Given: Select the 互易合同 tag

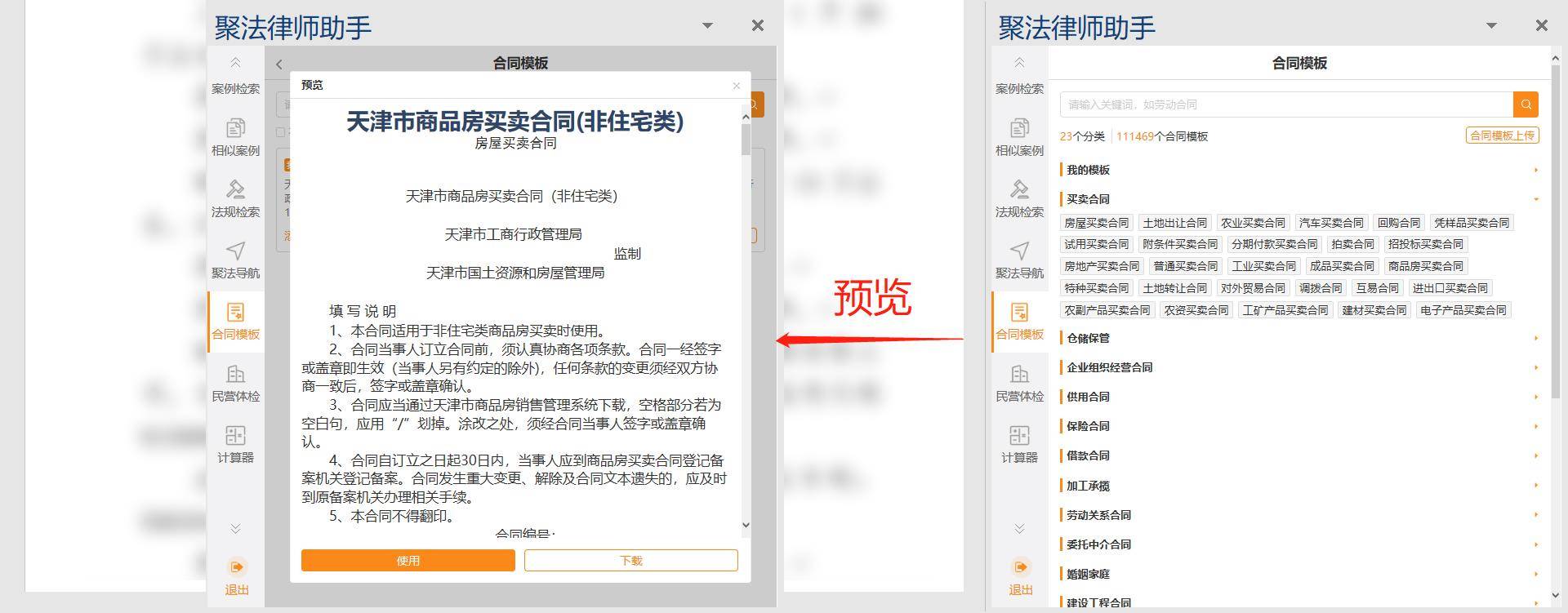Looking at the screenshot, I should [1377, 288].
